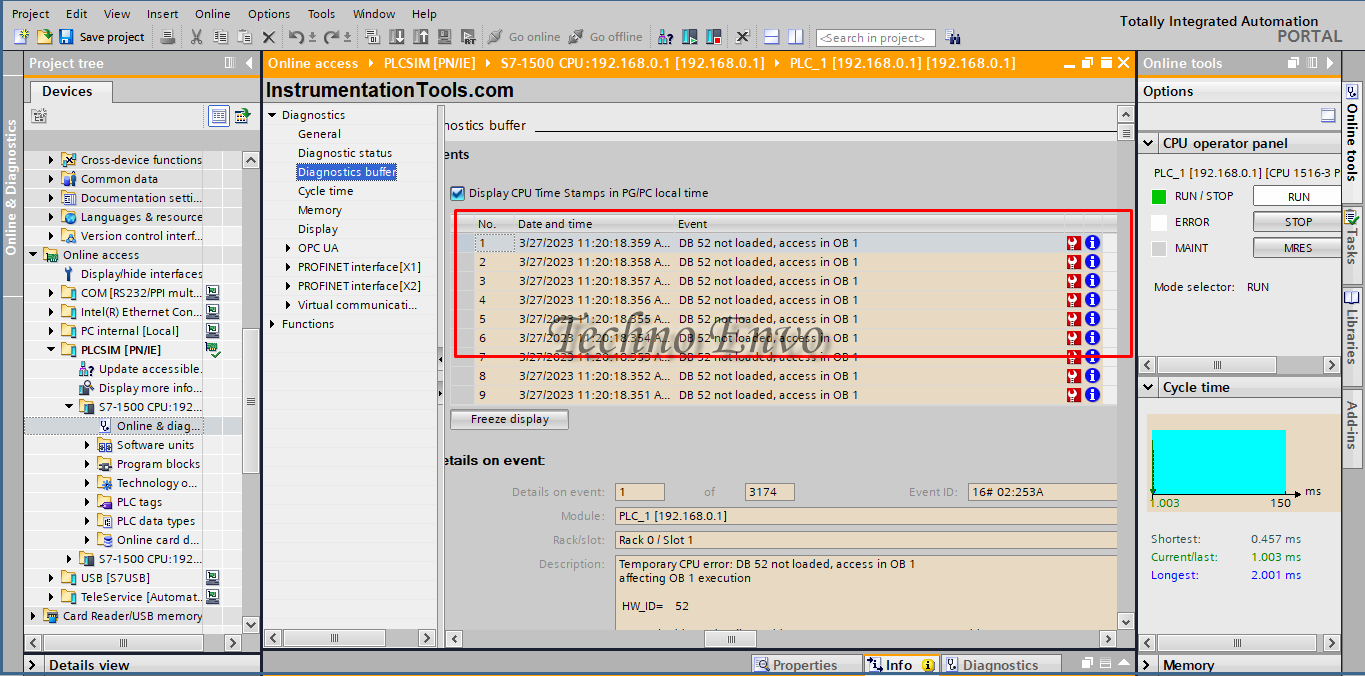Click blue info icon for event 3

1092,281
